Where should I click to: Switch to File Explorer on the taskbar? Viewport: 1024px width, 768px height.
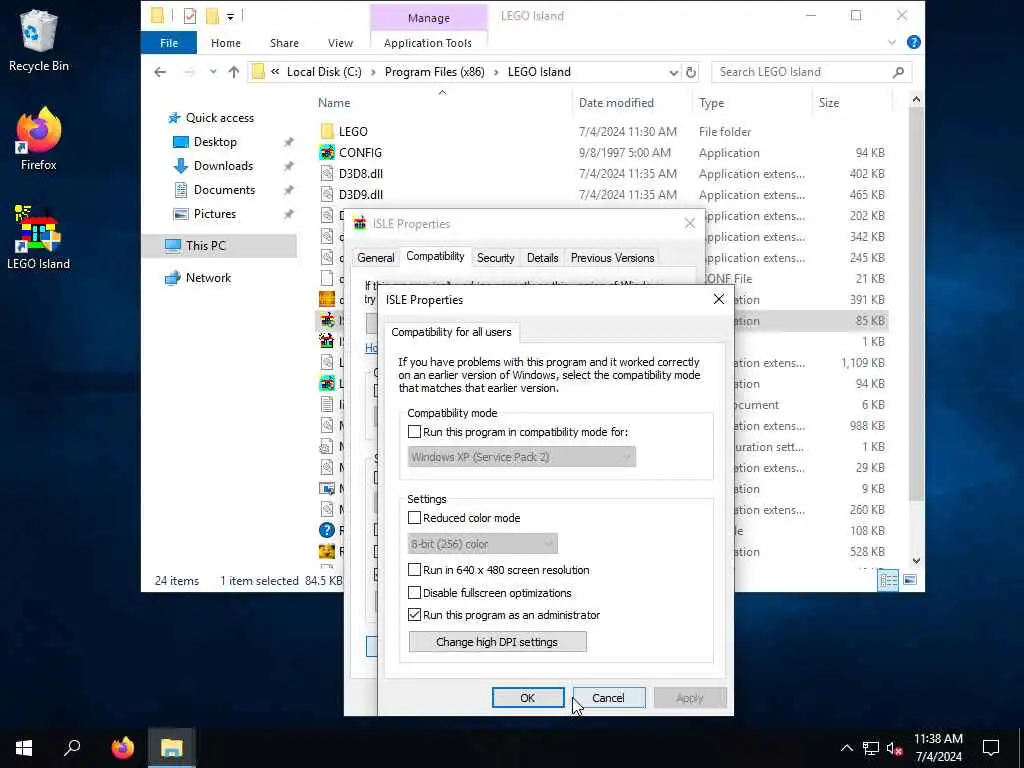[171, 748]
